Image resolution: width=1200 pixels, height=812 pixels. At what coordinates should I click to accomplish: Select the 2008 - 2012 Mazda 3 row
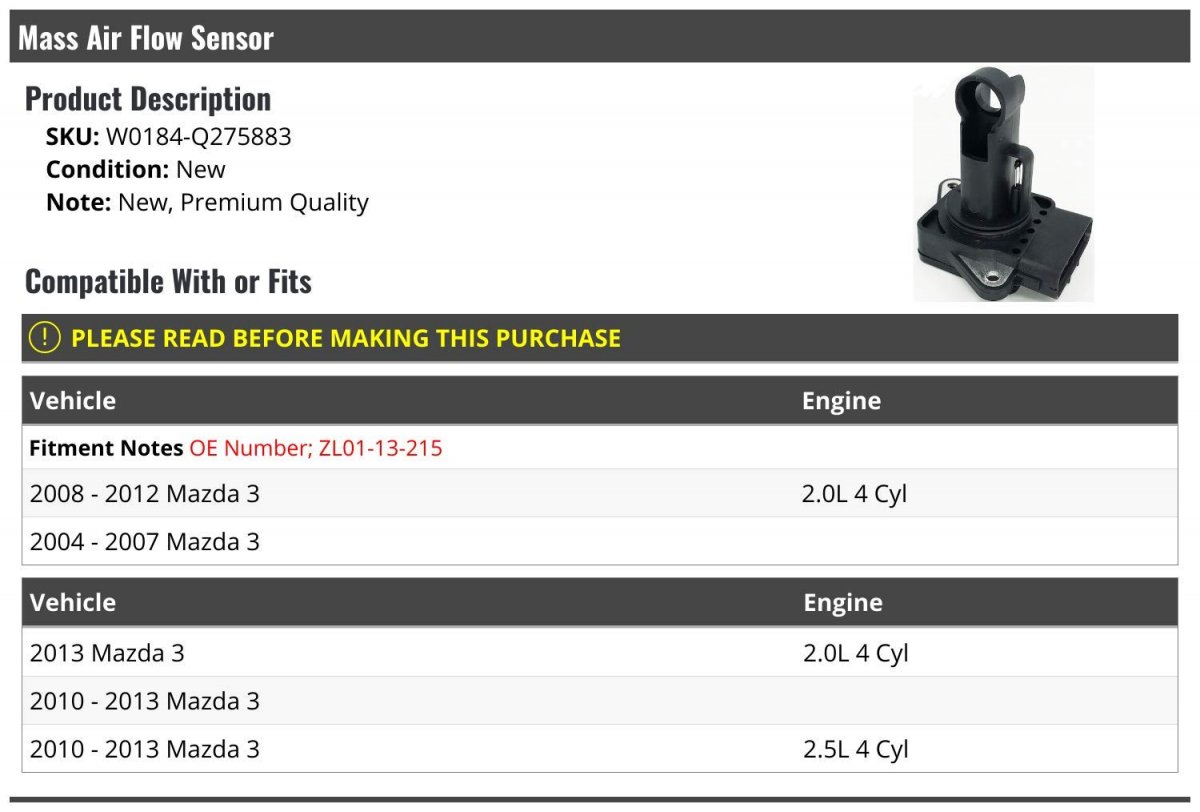pos(600,493)
